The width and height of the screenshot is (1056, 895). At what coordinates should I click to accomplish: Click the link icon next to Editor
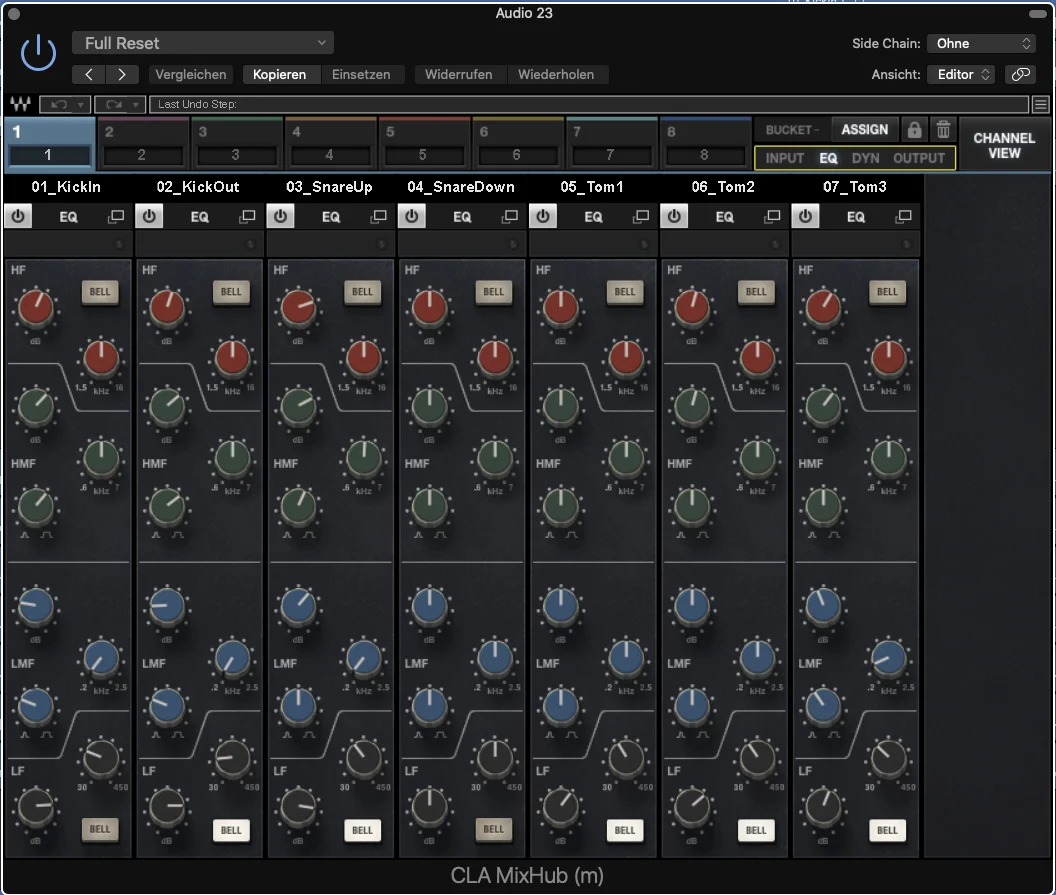coord(1020,74)
